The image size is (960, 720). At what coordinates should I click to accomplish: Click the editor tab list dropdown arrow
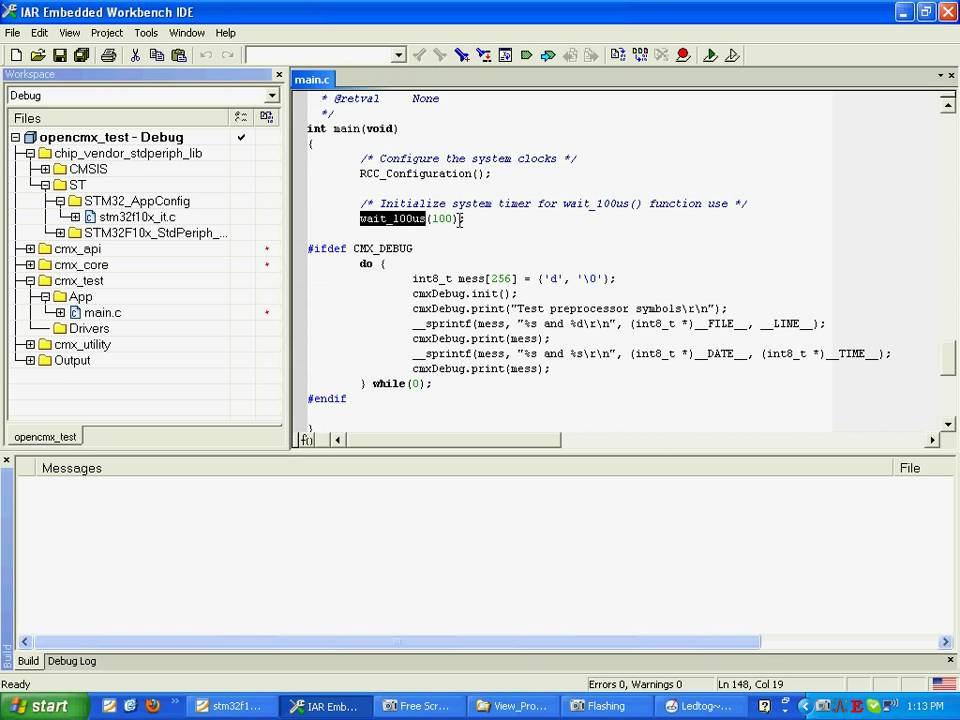coord(940,75)
